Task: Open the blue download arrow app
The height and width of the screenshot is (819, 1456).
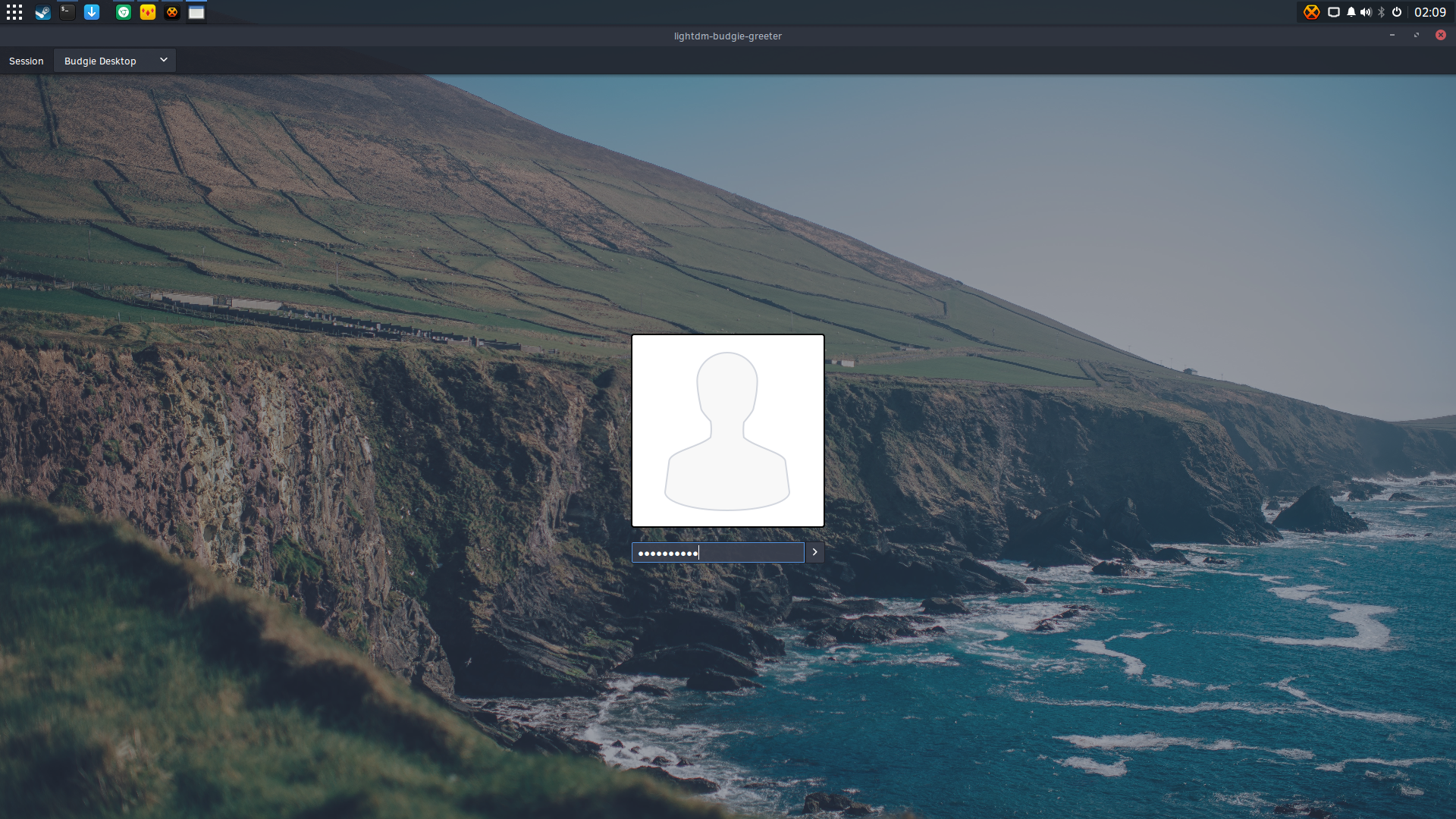Action: tap(92, 12)
